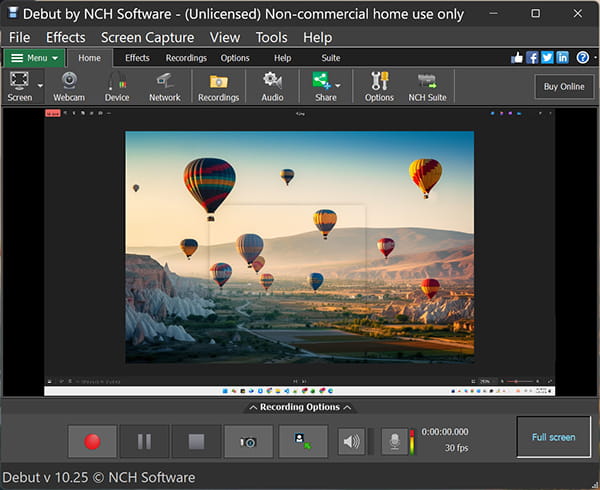Pause the recording
The height and width of the screenshot is (490, 600).
[x=144, y=441]
